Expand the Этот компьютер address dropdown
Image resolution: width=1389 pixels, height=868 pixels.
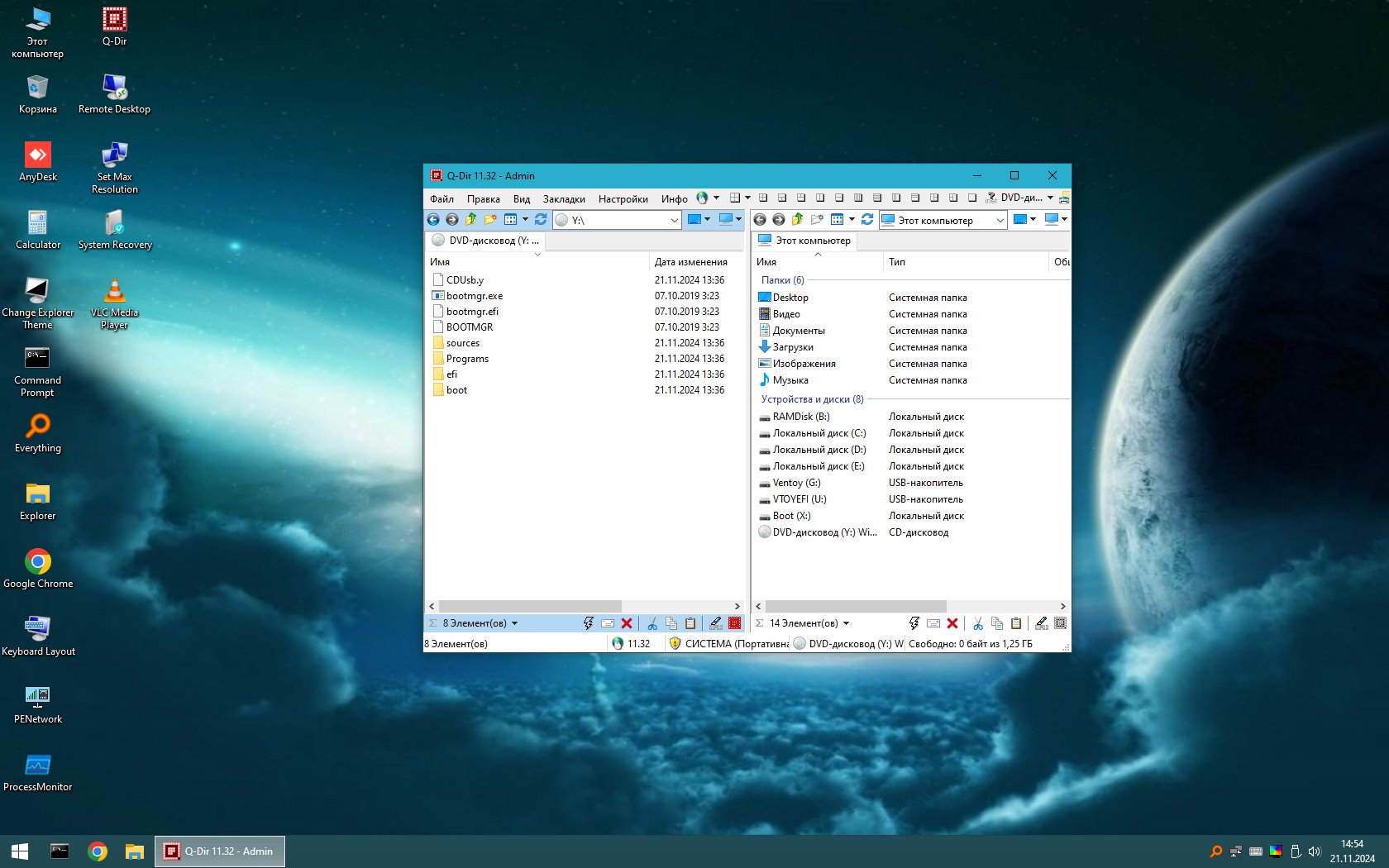point(1000,221)
